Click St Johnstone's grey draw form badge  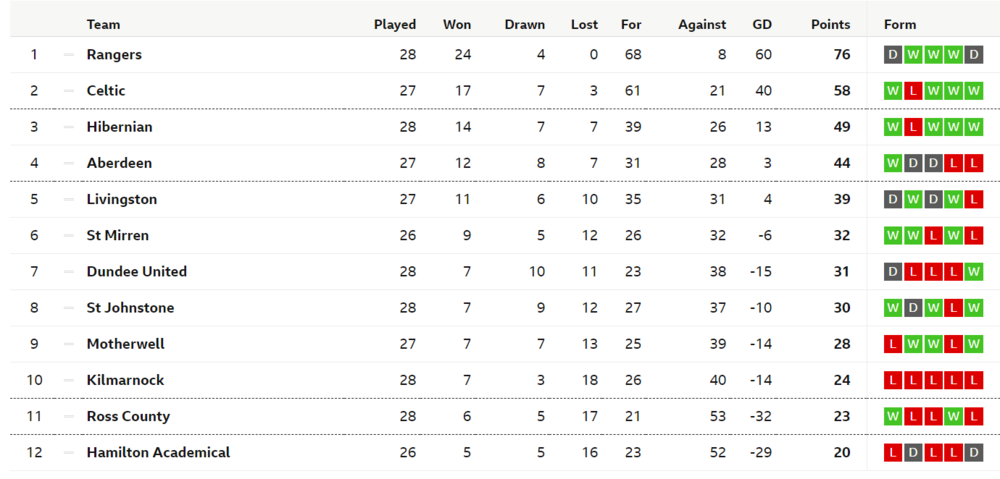(x=913, y=308)
